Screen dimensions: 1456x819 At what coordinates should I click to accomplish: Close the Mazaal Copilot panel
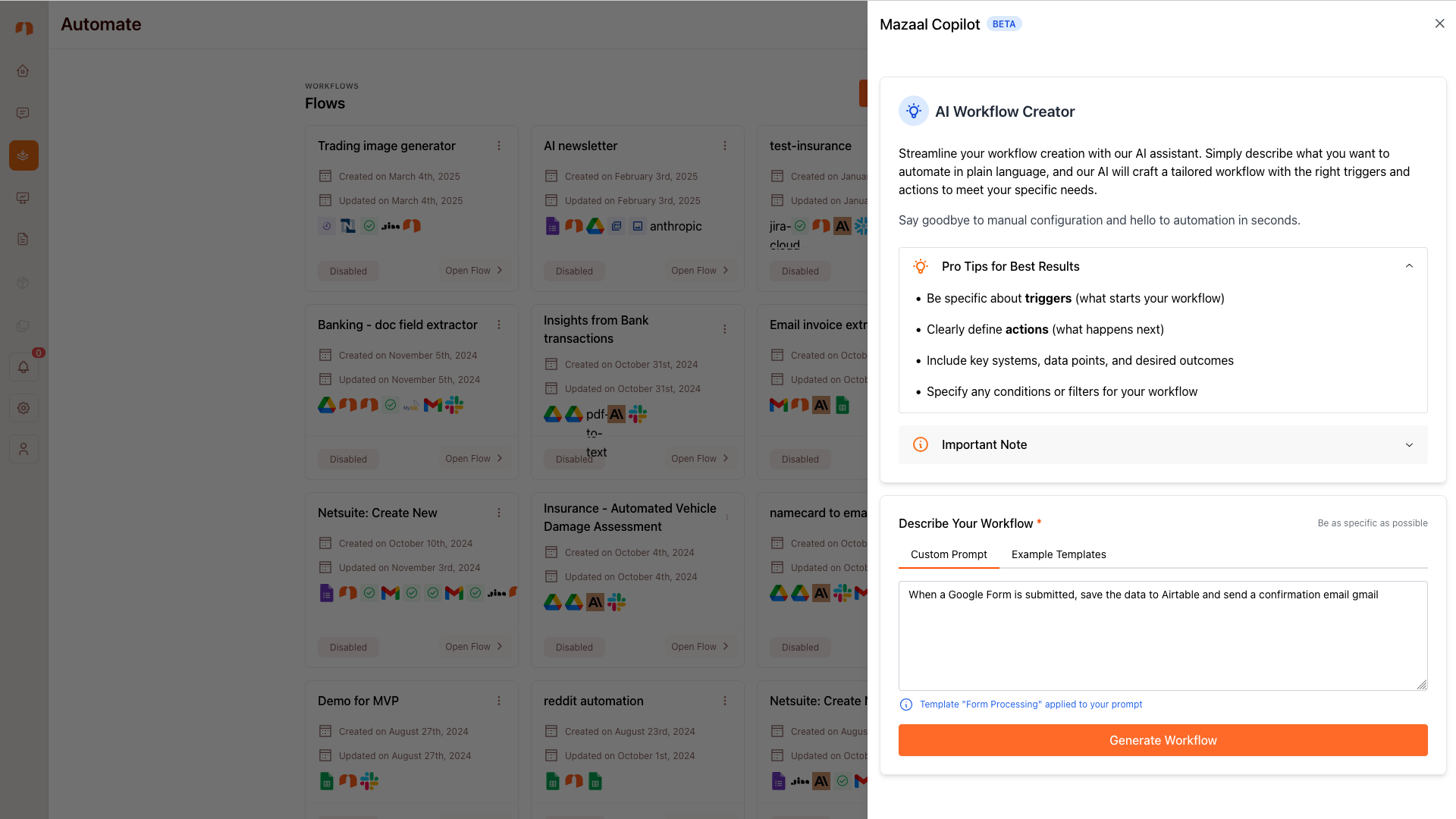coord(1439,24)
